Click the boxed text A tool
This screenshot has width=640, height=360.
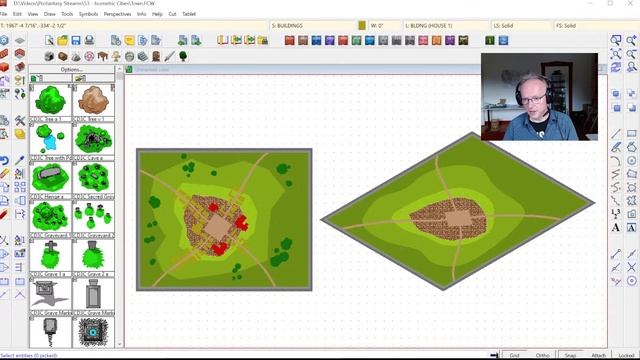[x=631, y=227]
